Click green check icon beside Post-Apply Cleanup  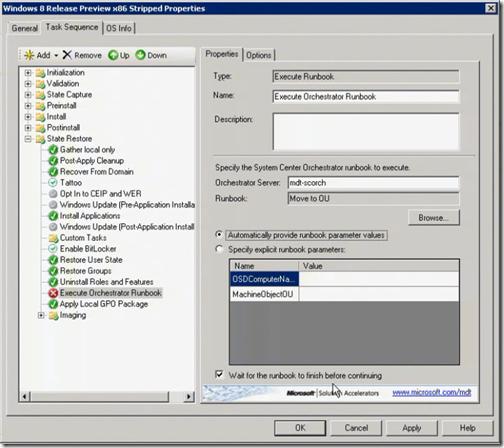click(53, 161)
